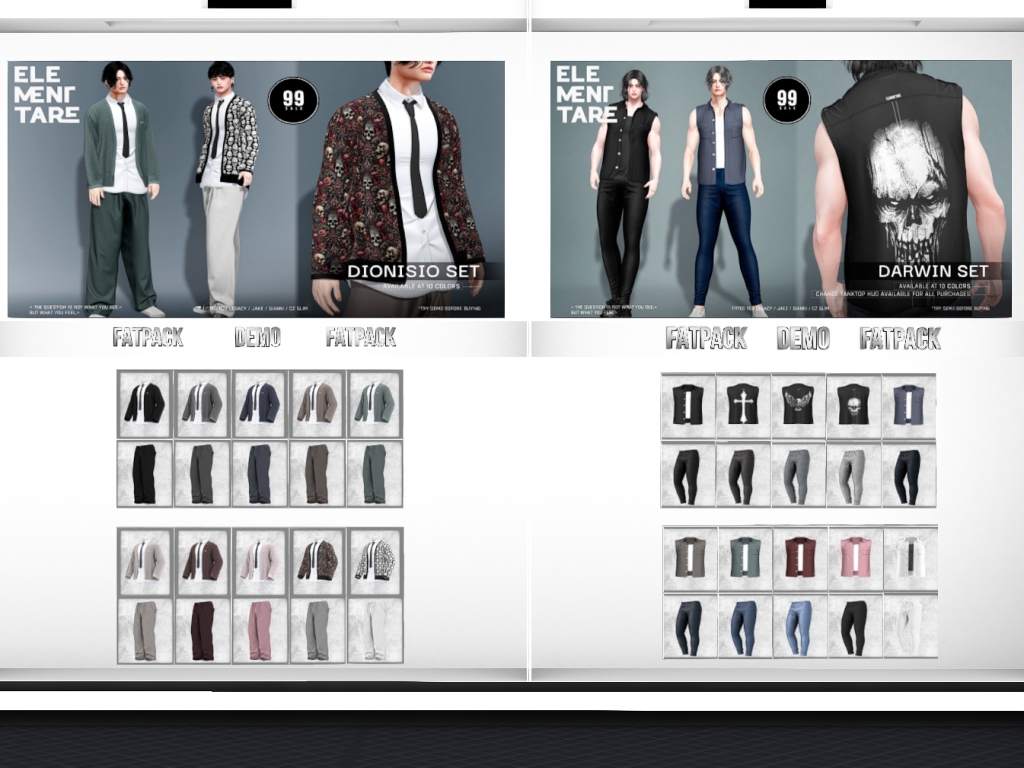Image resolution: width=1024 pixels, height=768 pixels.
Task: Click the 99 sale badge on Darwin poster
Action: (x=787, y=100)
